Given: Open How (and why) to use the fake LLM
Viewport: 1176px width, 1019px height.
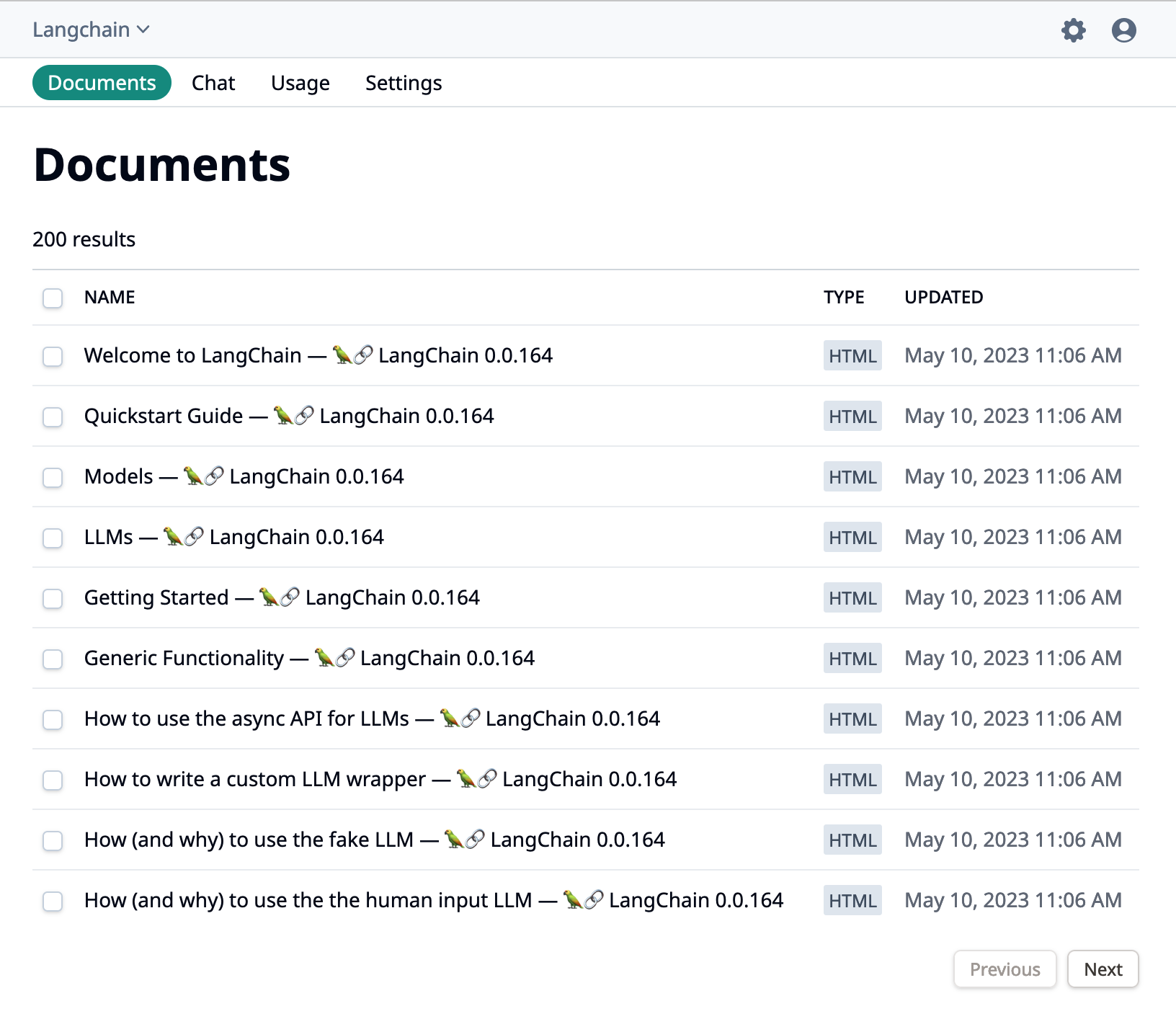Looking at the screenshot, I should (375, 840).
